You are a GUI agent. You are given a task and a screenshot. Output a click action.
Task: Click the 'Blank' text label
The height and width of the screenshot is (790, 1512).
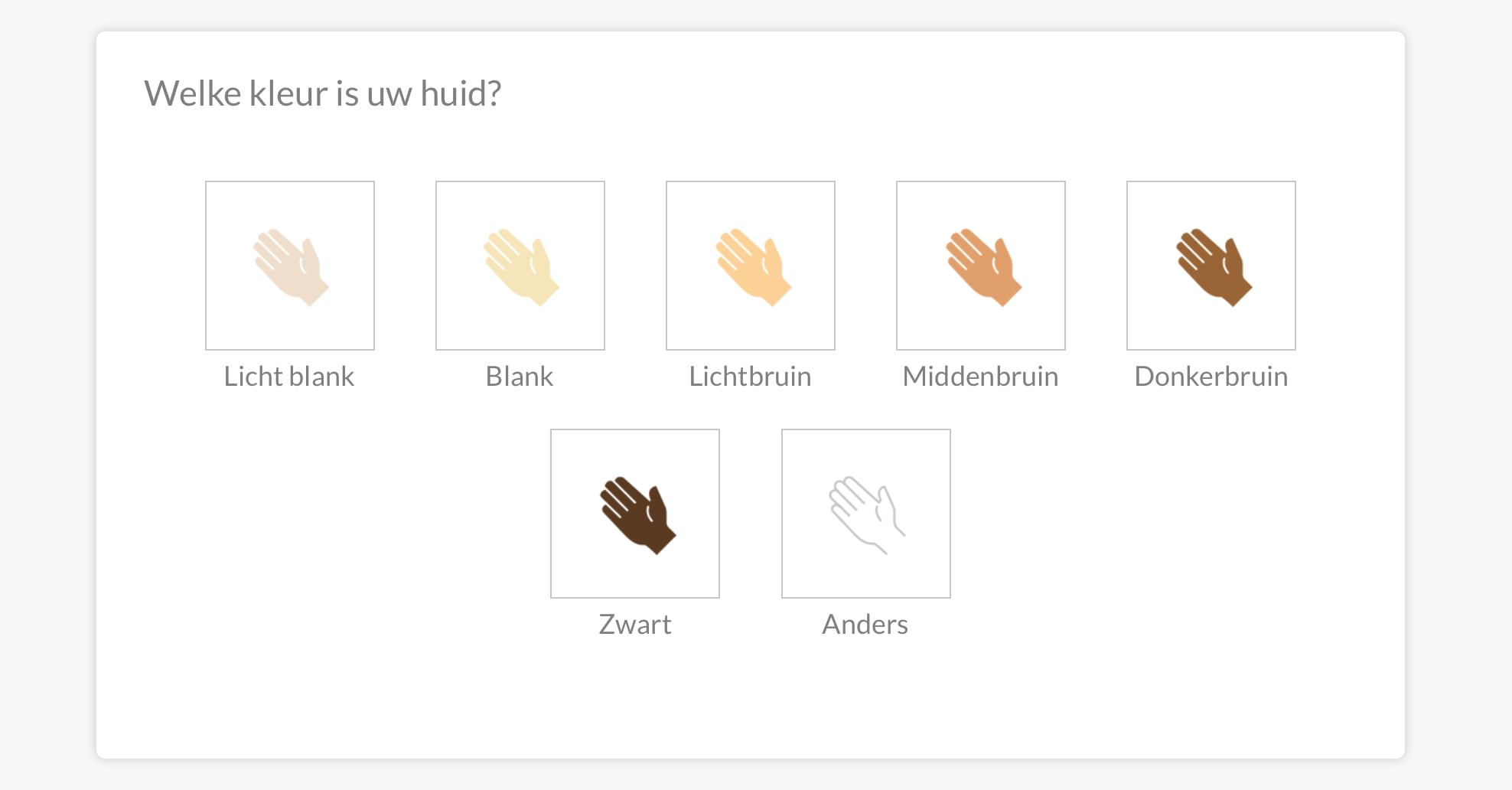tap(520, 377)
